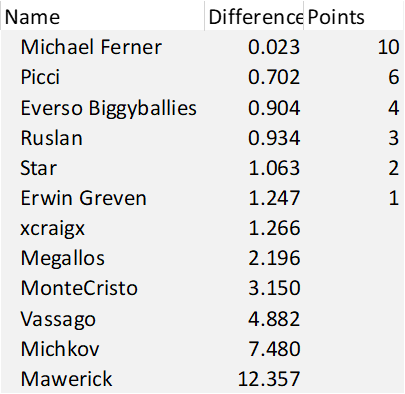Image resolution: width=405 pixels, height=394 pixels.
Task: Click the Ruslan name cell
Action: [103, 137]
